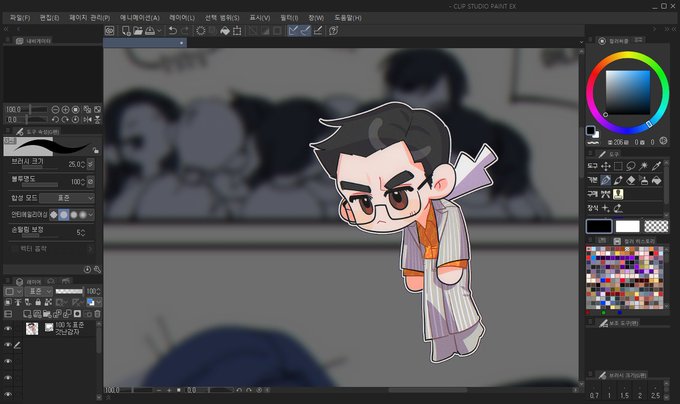Open the 필터(I) menu

click(x=289, y=18)
